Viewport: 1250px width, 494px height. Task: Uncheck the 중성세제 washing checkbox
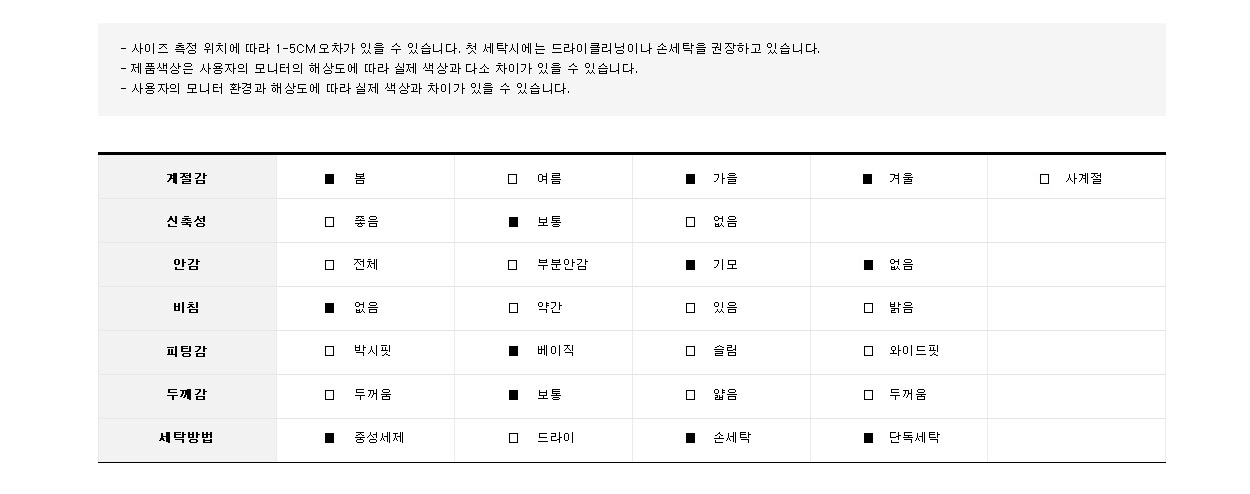click(x=330, y=438)
